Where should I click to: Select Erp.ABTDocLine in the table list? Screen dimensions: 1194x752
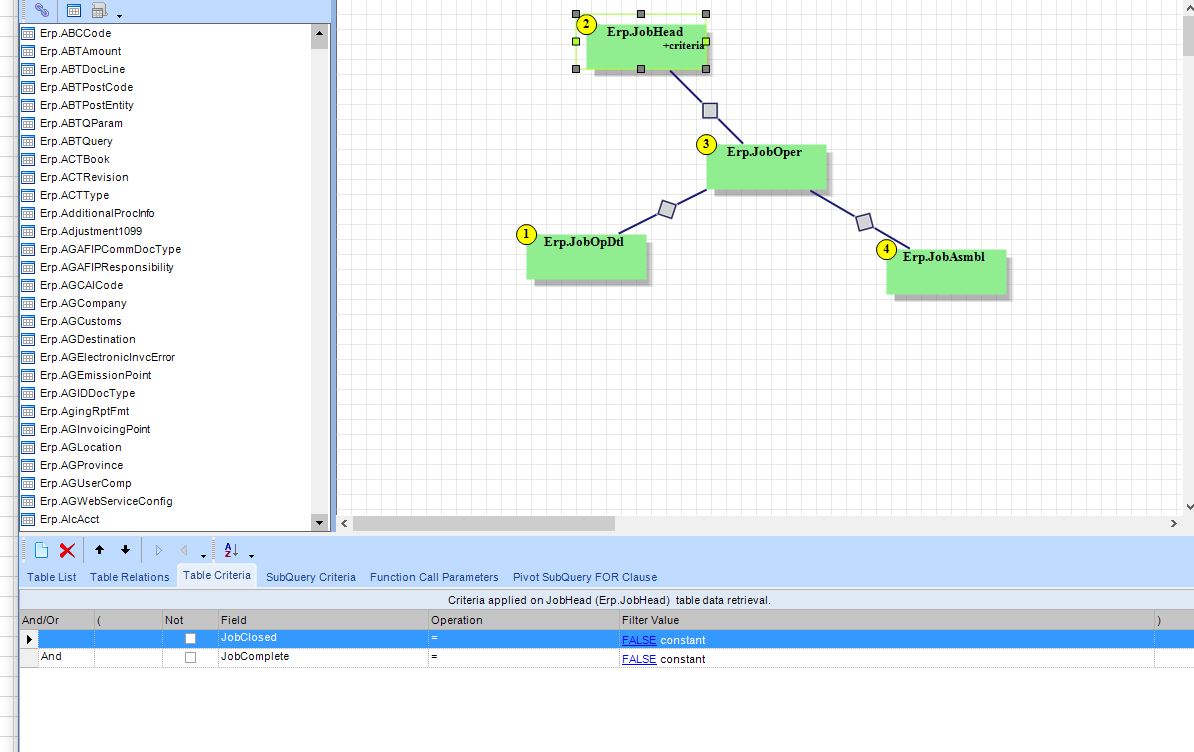coord(82,69)
